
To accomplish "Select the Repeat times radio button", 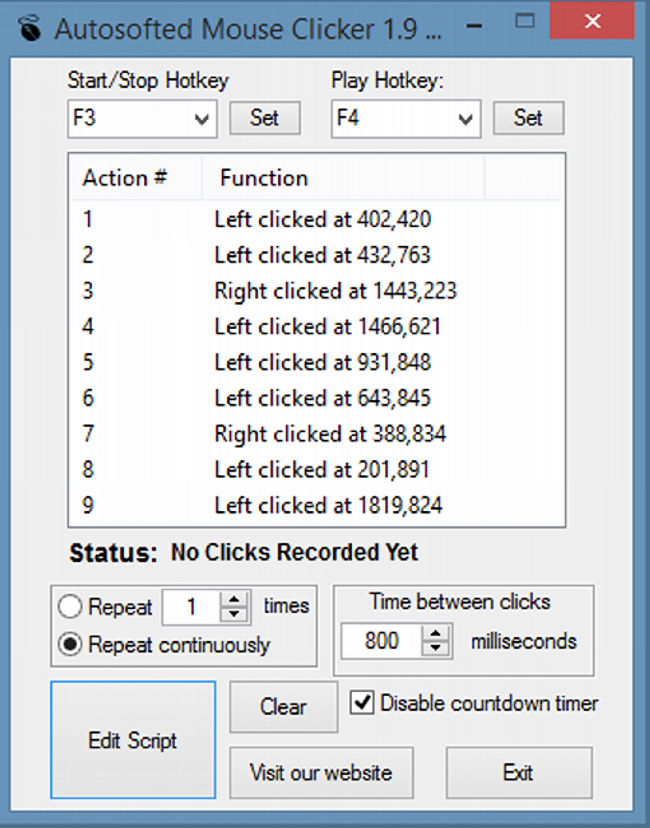I will click(70, 606).
